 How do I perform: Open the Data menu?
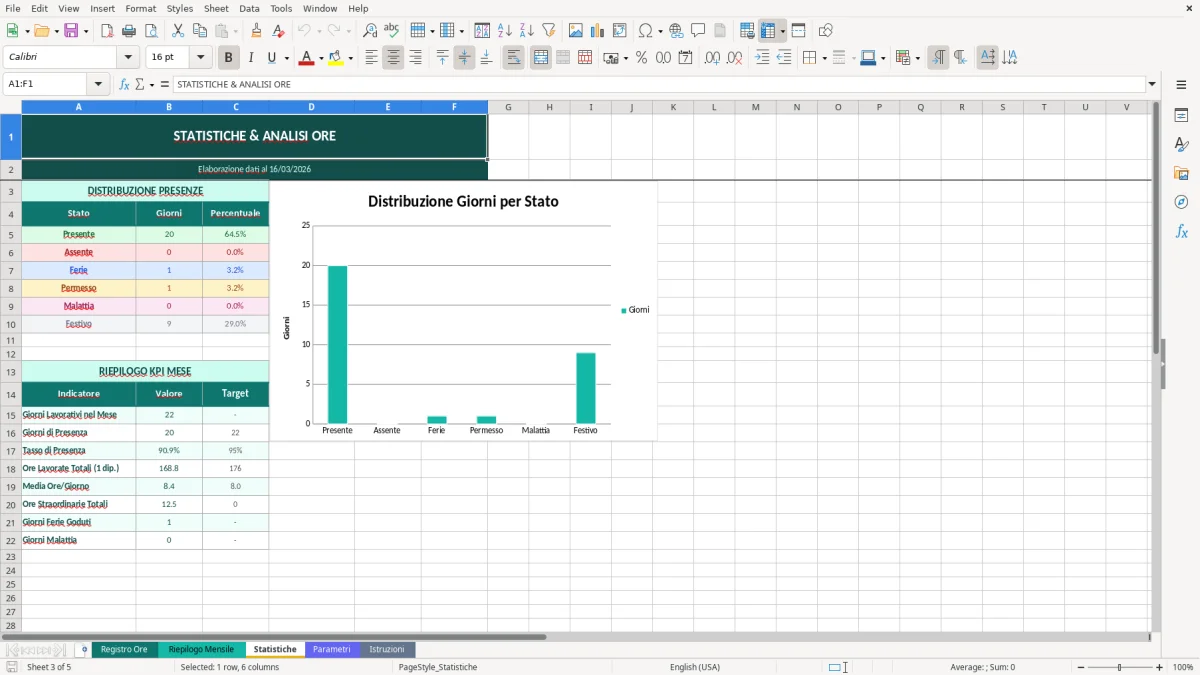(x=249, y=8)
